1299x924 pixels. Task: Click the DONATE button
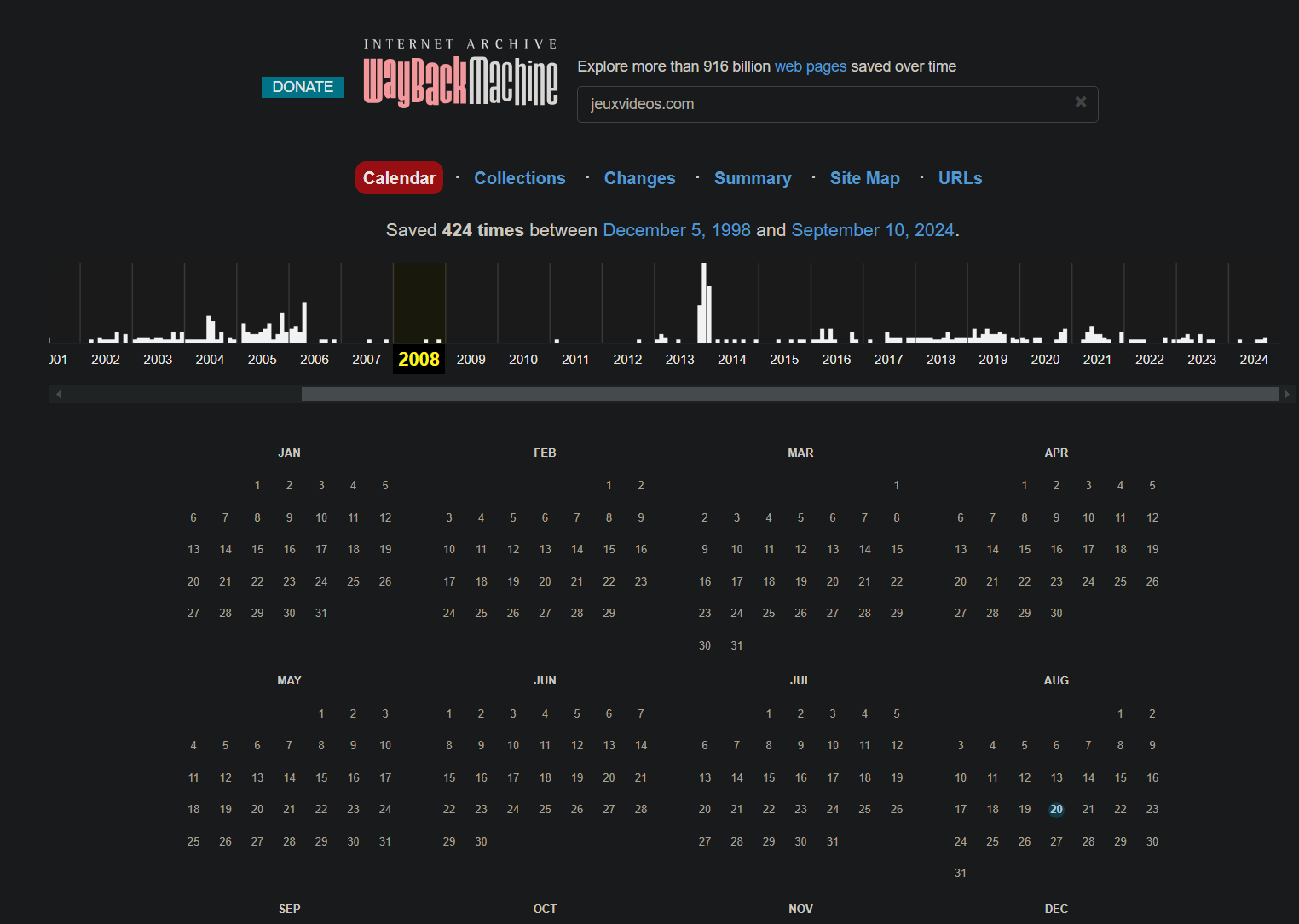[303, 87]
